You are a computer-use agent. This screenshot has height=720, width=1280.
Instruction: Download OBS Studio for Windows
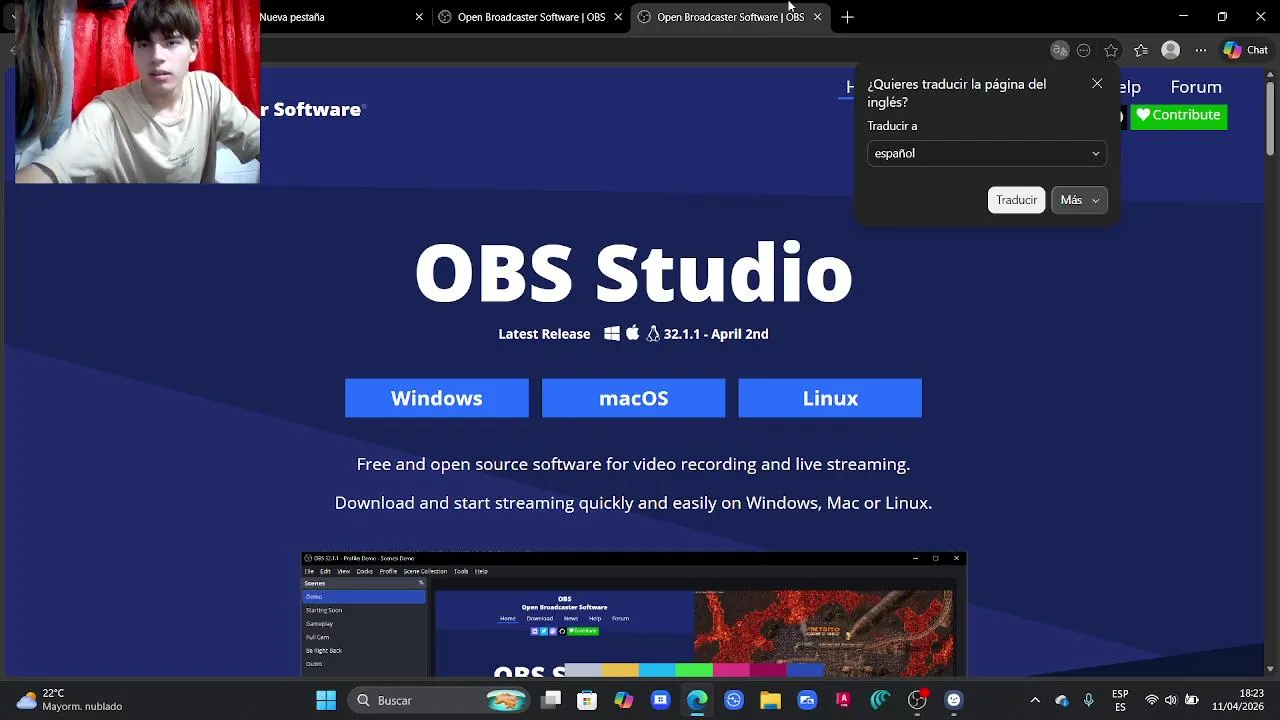pos(437,398)
